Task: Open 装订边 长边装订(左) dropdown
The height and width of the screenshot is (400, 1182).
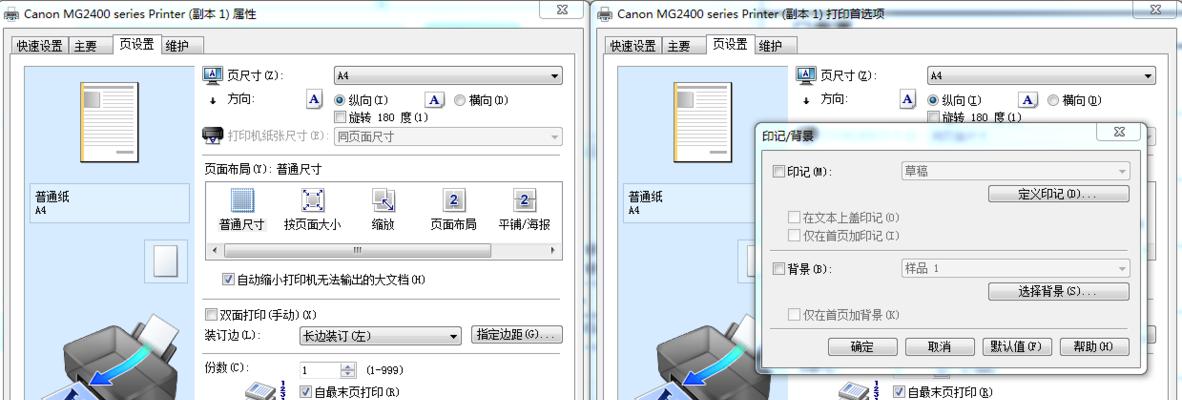Action: coord(380,336)
